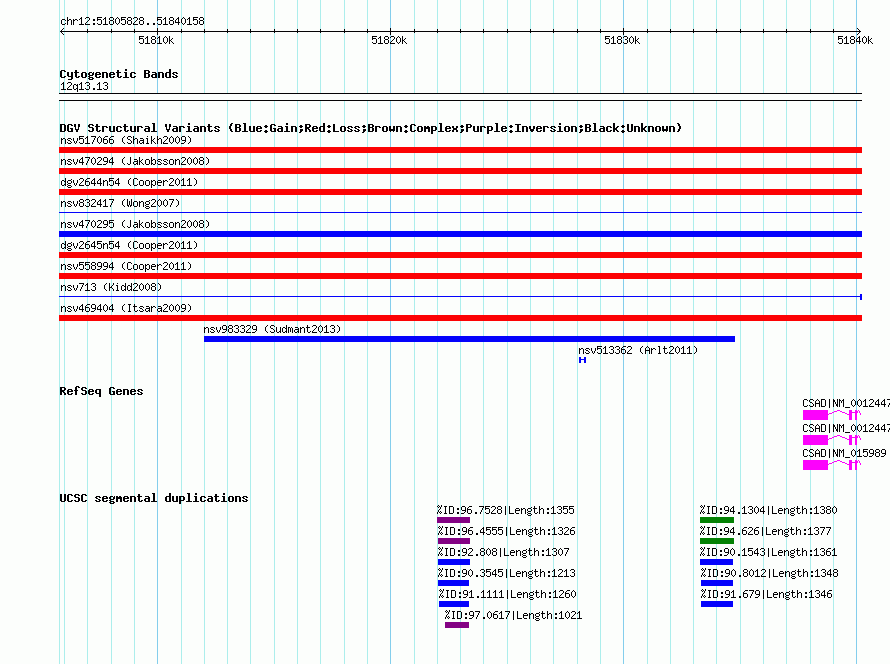Click the blue bar under nsv983329 (Sudmant2013)
Image resolution: width=890 pixels, height=664 pixels.
(x=469, y=339)
